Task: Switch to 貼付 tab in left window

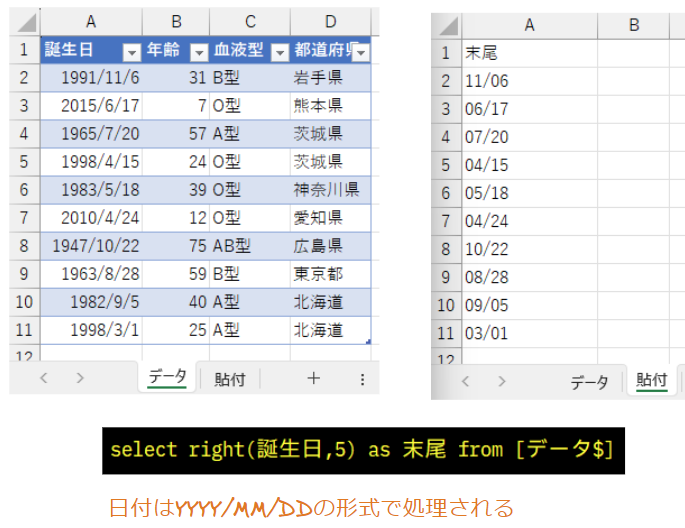Action: (230, 379)
